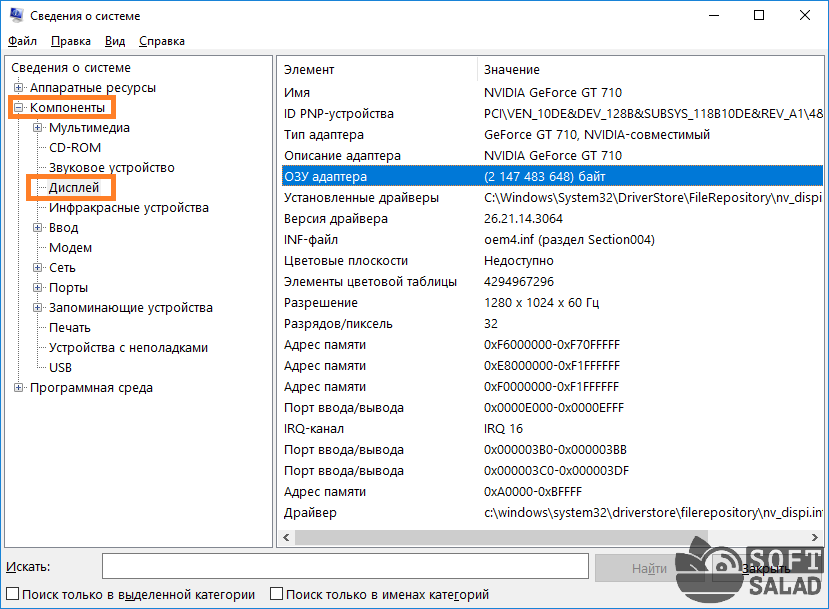
Task: Open the Файл menu
Action: coord(22,41)
